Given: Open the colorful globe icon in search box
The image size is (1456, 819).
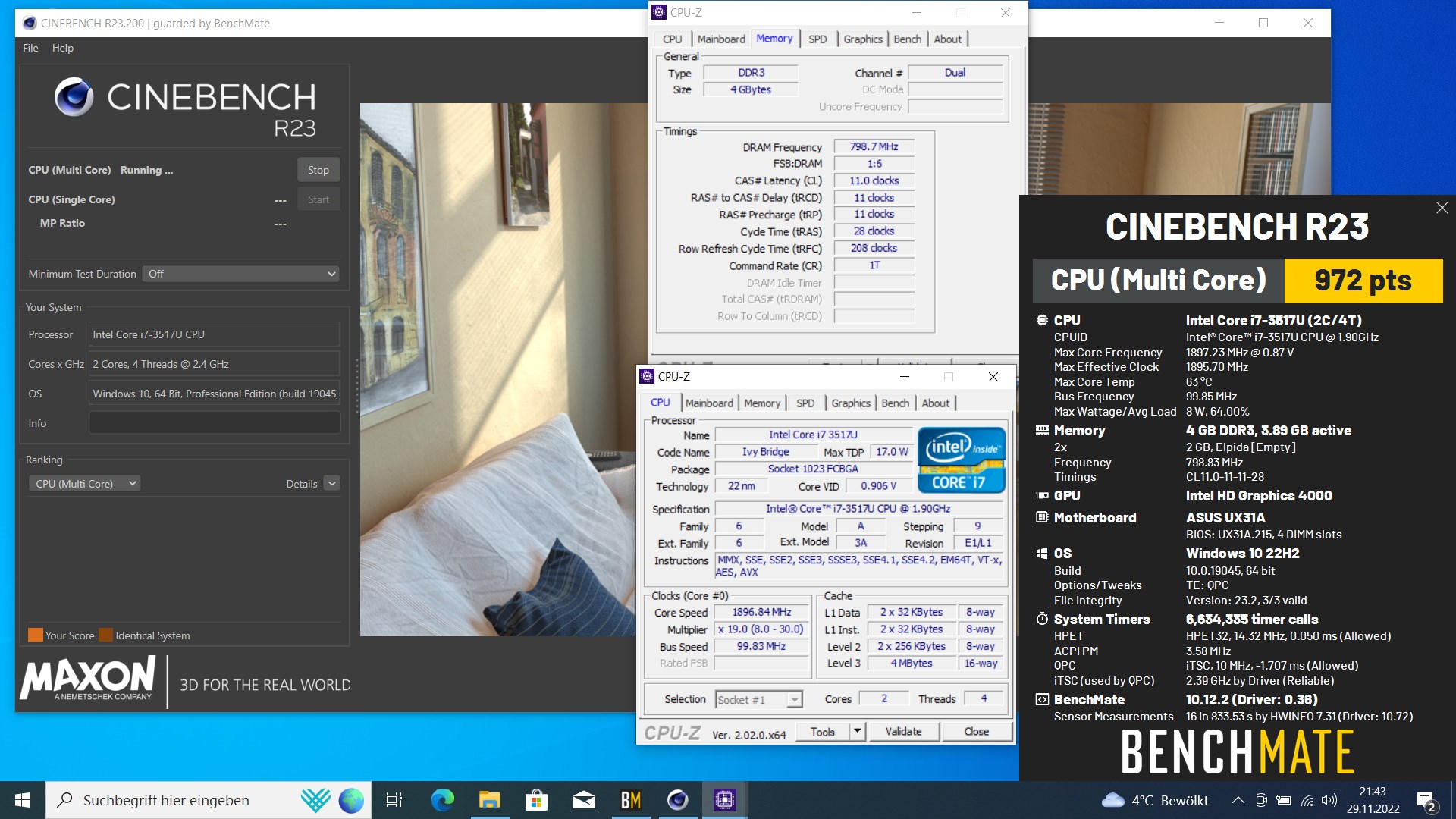Looking at the screenshot, I should click(351, 800).
